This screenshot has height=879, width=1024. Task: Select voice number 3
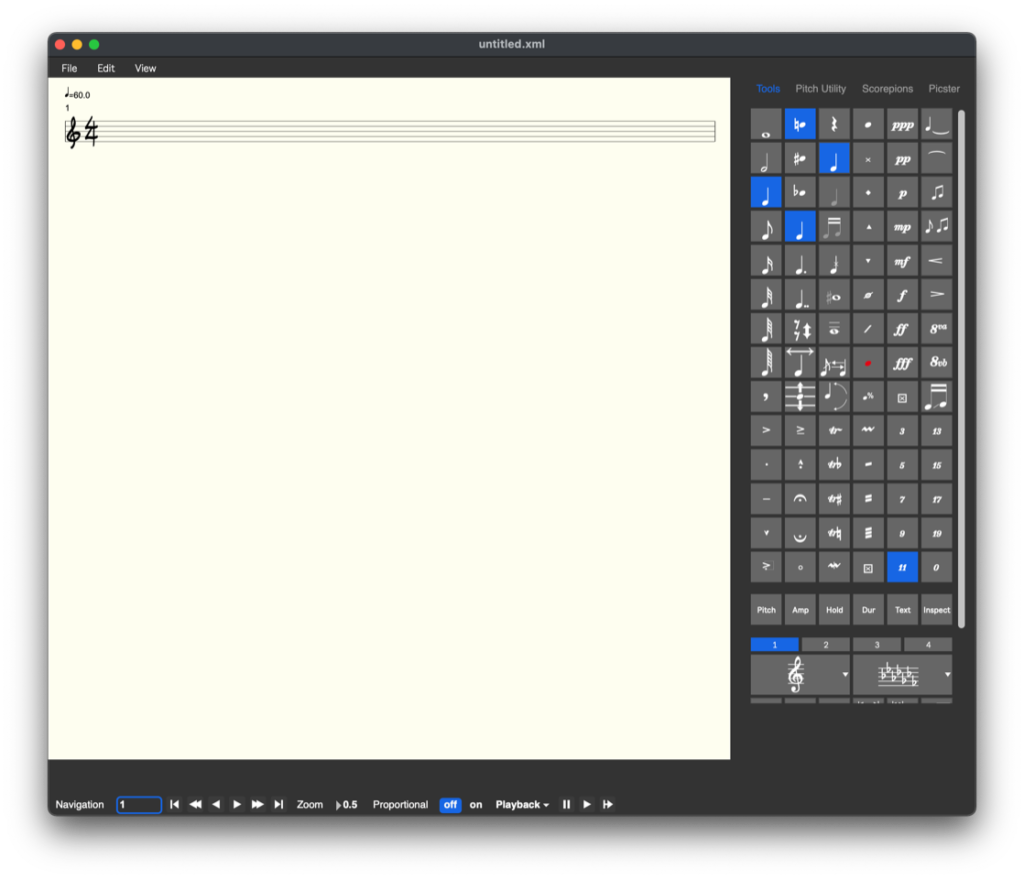coord(876,645)
